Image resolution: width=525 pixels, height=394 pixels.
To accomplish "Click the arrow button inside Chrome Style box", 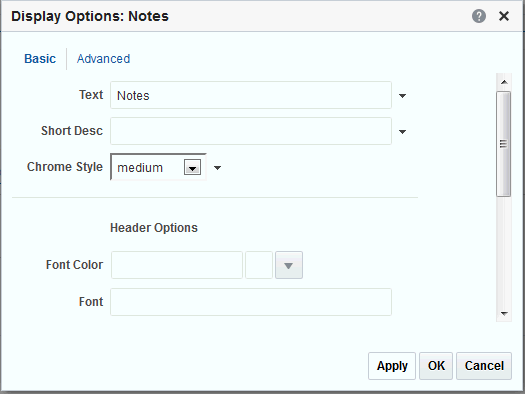I will 193,167.
